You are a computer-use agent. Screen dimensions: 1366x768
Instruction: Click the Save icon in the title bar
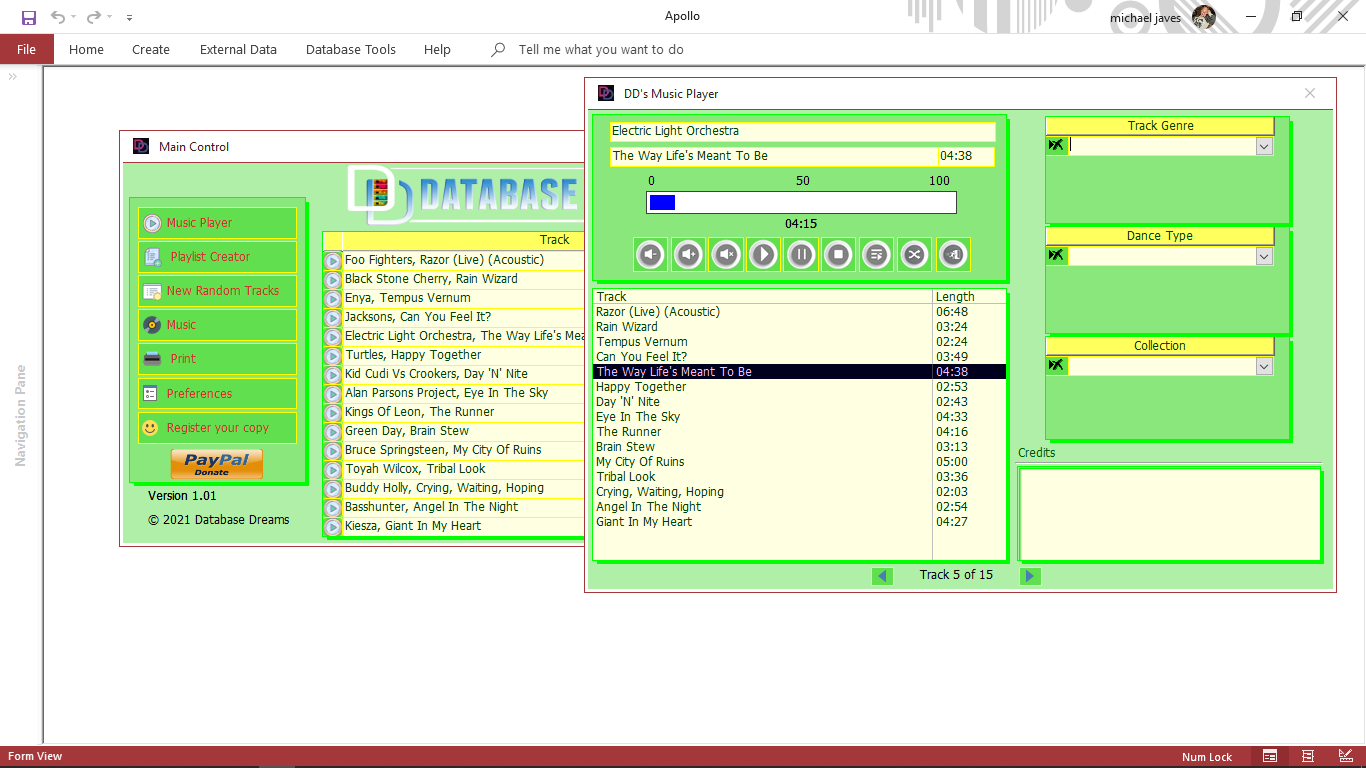(x=29, y=17)
